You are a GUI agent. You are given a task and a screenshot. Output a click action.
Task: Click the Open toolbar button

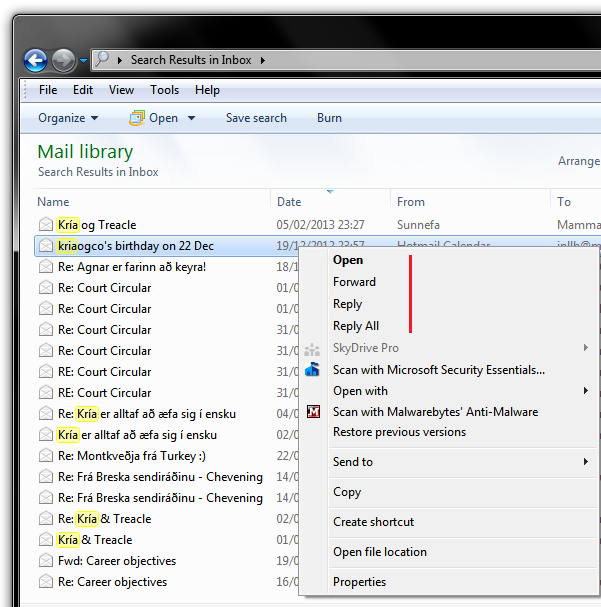click(153, 118)
